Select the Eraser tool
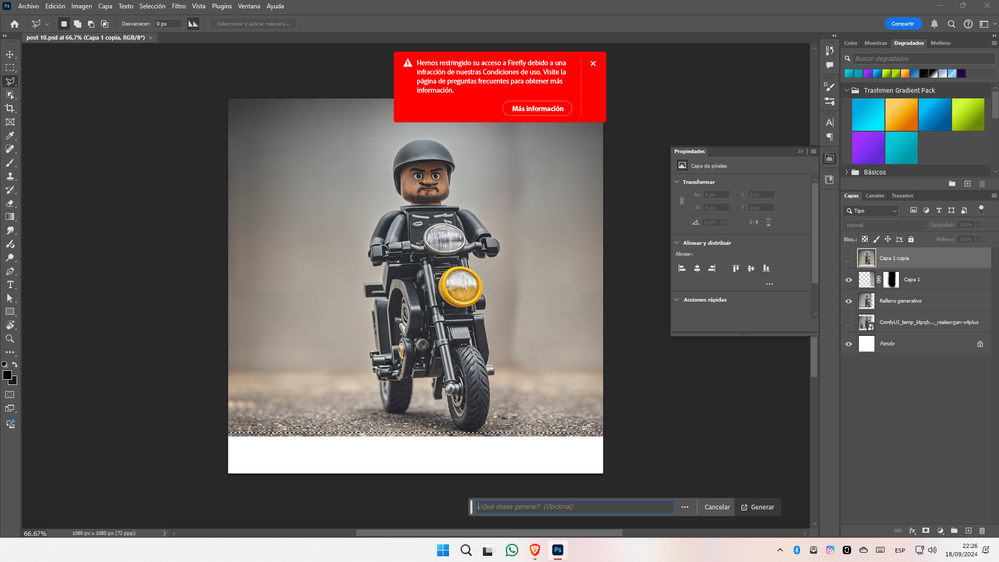 [10, 203]
